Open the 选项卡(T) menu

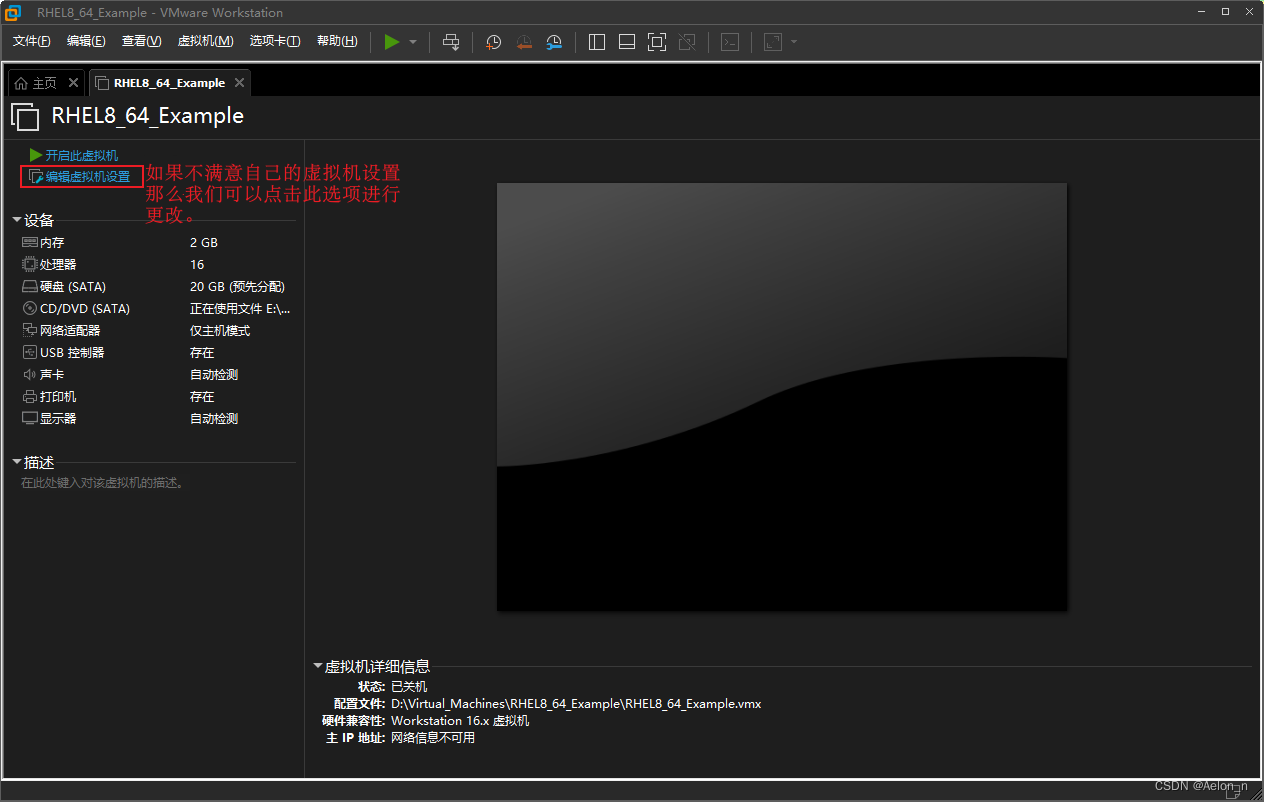(275, 41)
